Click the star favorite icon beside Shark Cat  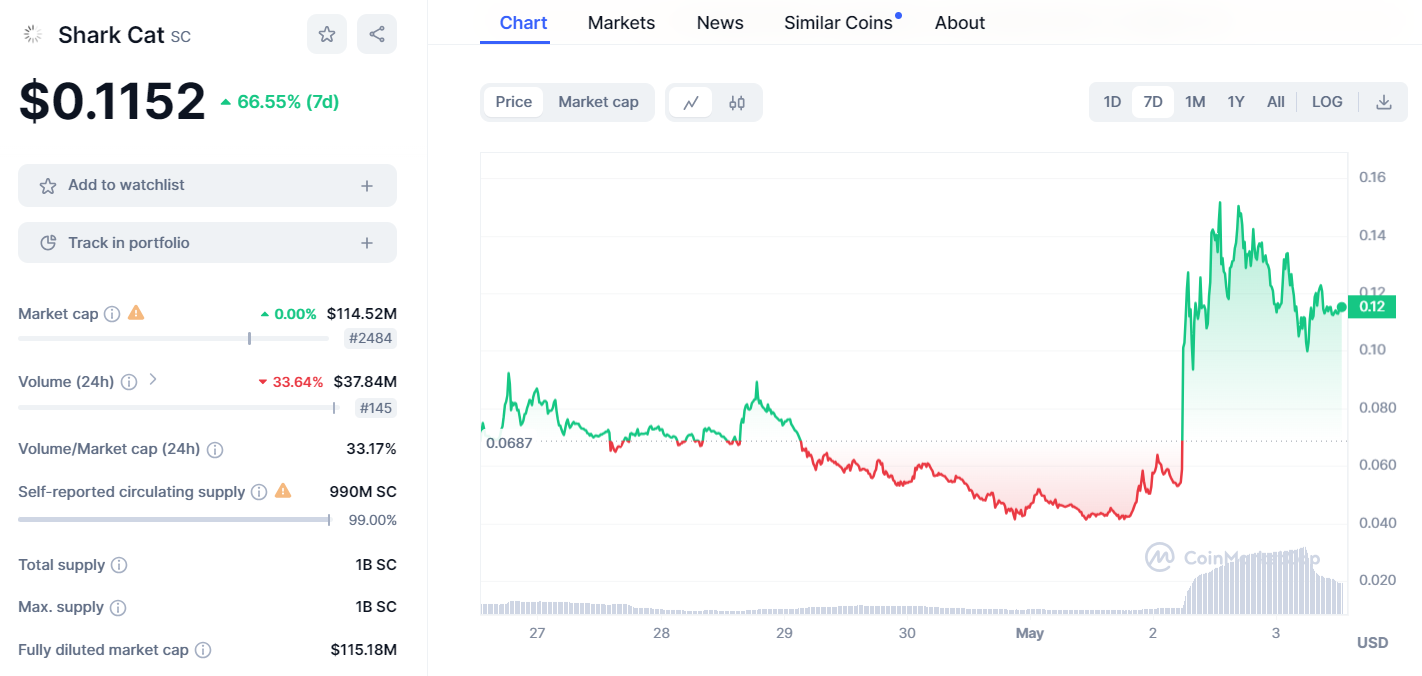pos(327,34)
